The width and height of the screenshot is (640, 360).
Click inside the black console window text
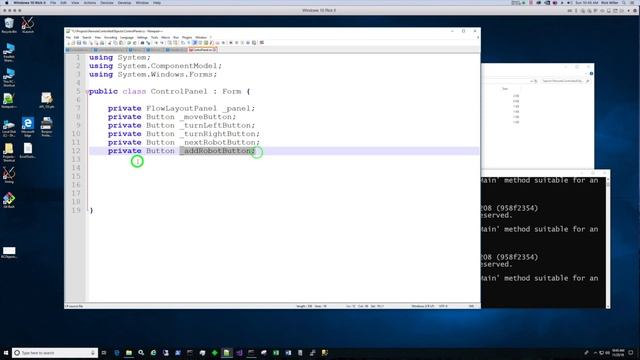pyautogui.click(x=543, y=242)
